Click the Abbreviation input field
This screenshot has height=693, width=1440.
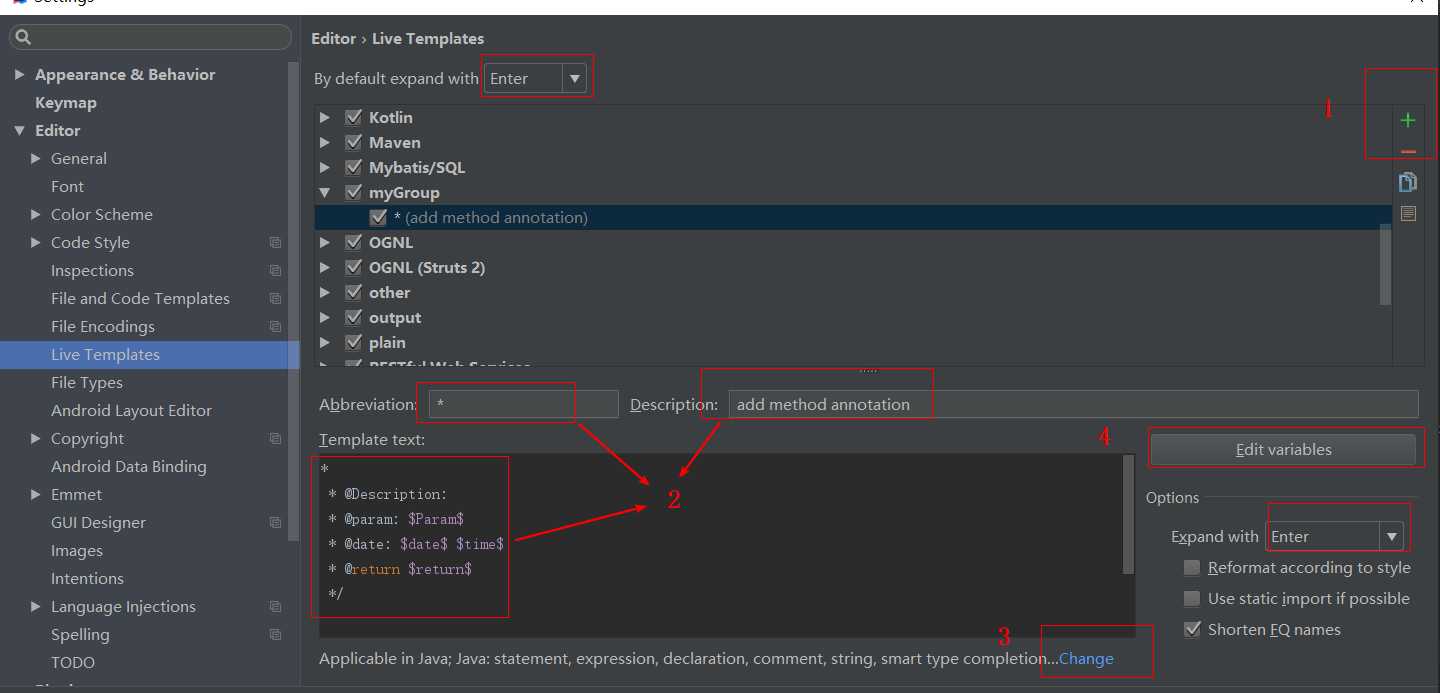tap(524, 405)
